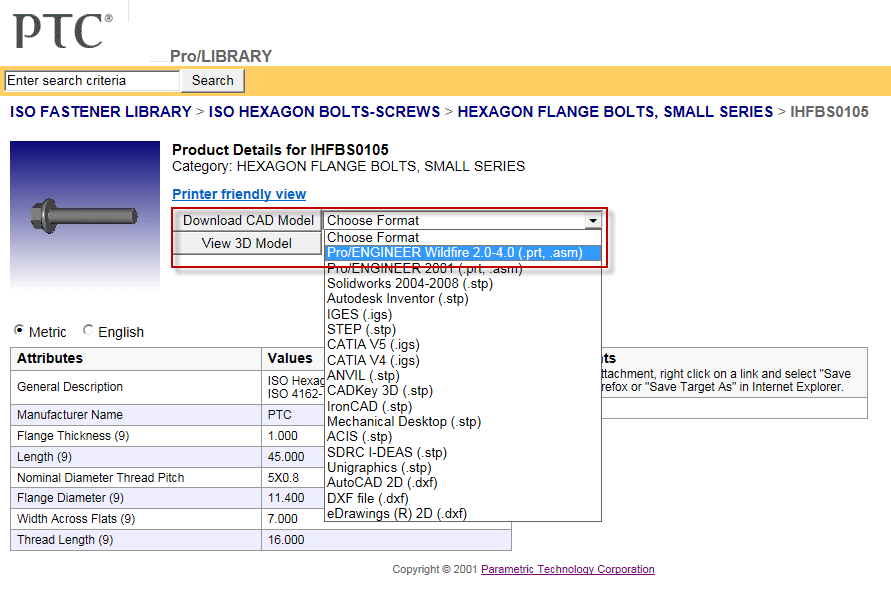891x590 pixels.
Task: Open the Choose Format dropdown arrow
Action: [593, 220]
